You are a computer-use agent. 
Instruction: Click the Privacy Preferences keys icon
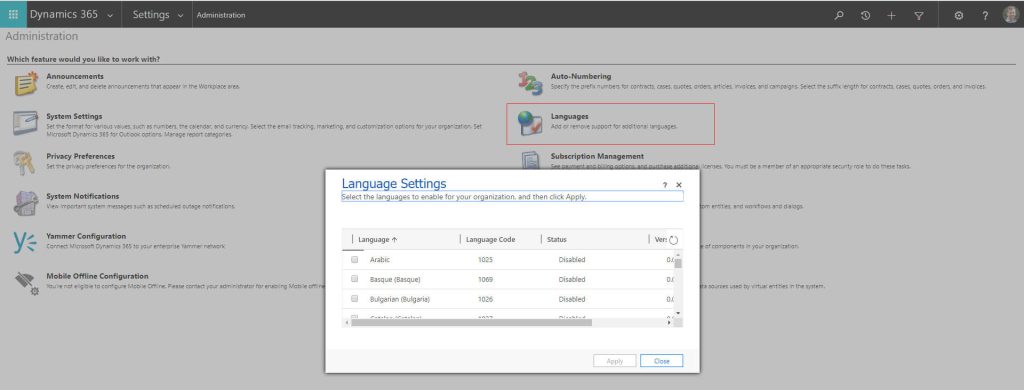click(x=24, y=163)
